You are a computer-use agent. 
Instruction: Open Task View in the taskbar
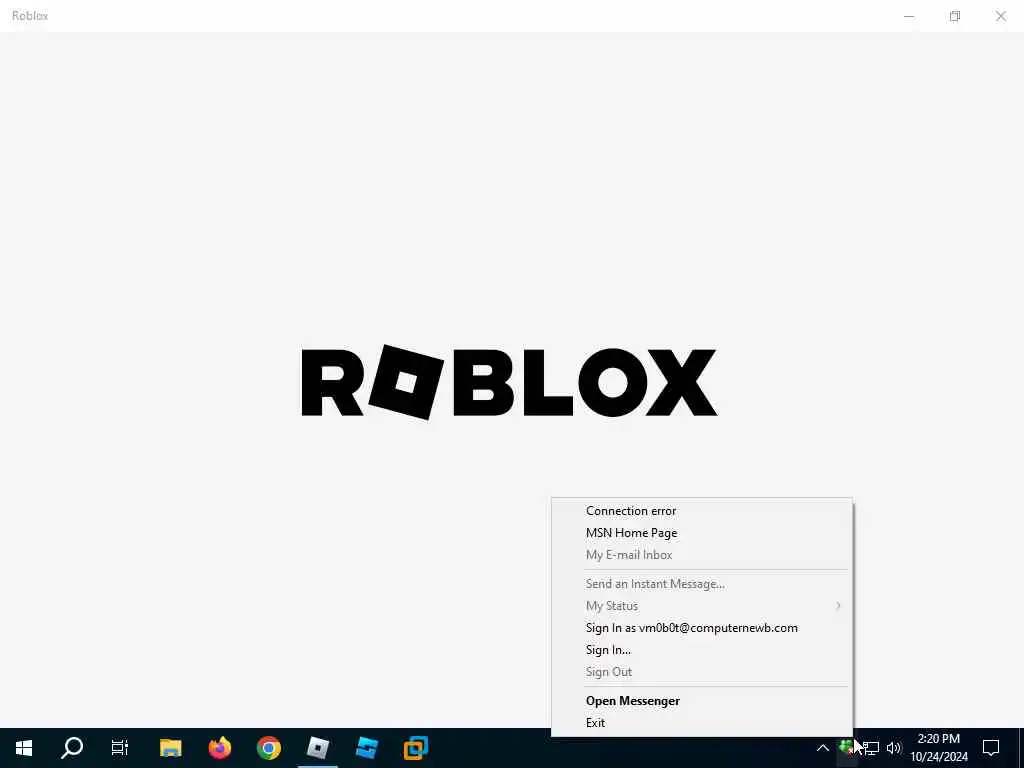[x=120, y=748]
